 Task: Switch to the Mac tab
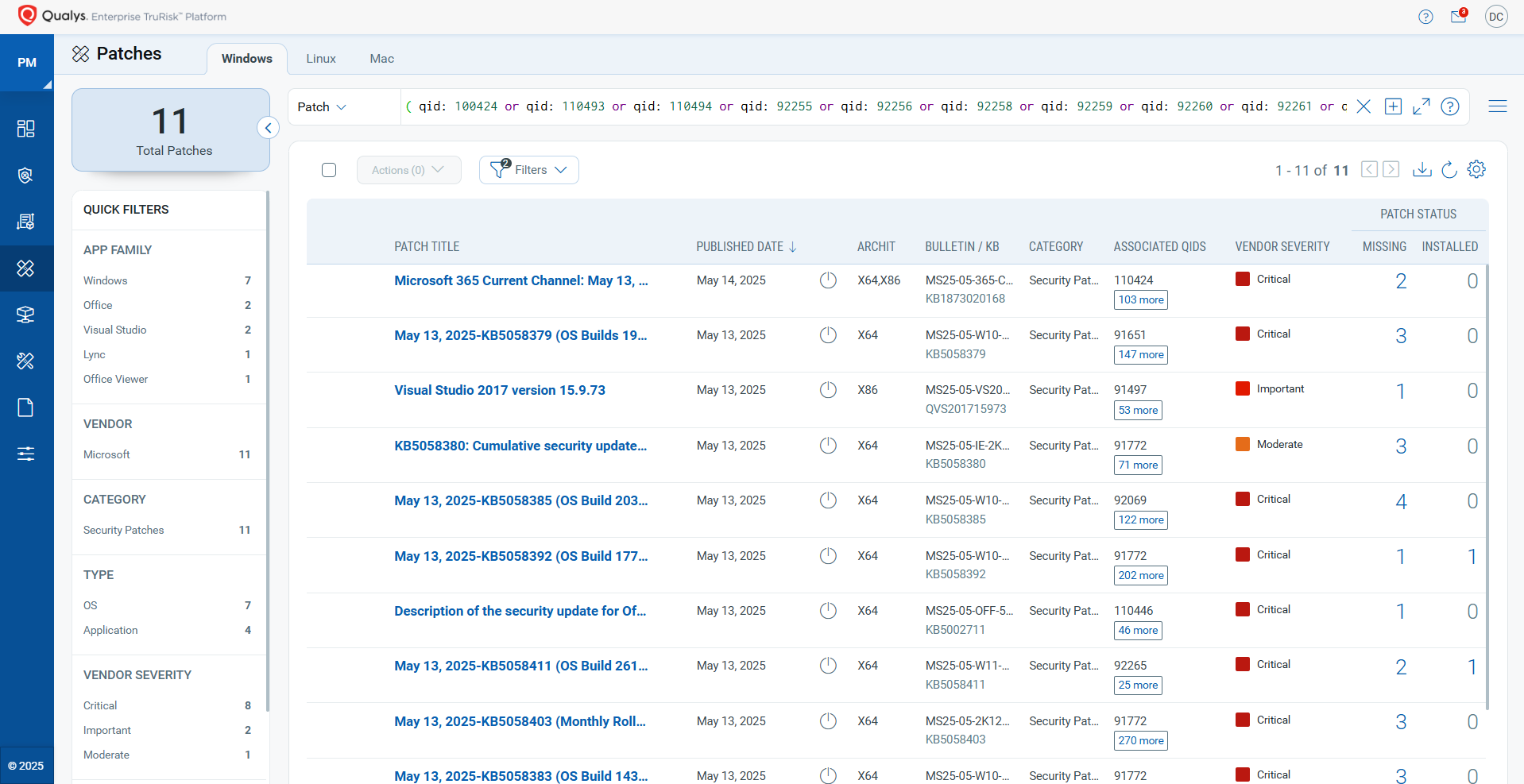382,59
